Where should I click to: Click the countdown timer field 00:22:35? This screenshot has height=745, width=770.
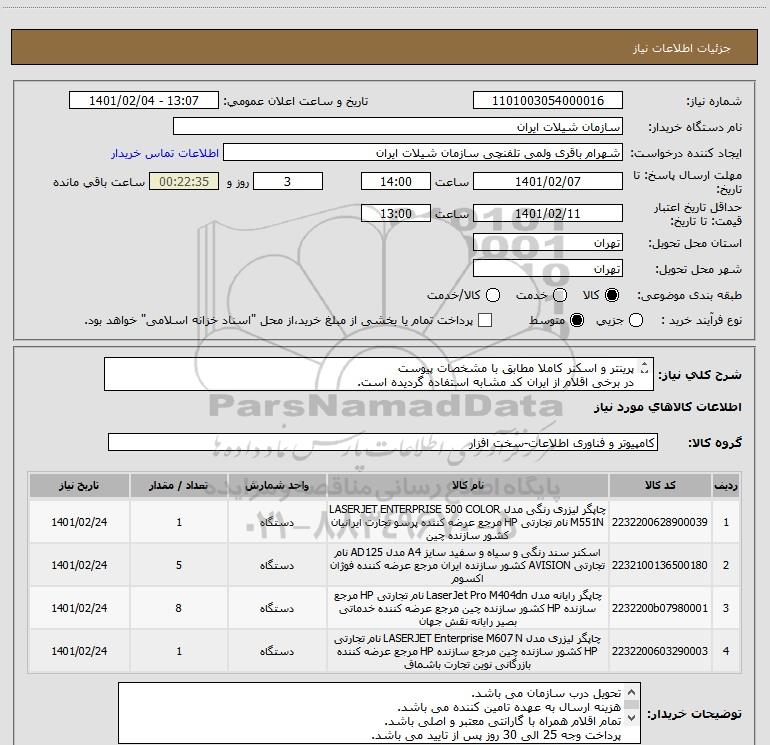pyautogui.click(x=184, y=181)
